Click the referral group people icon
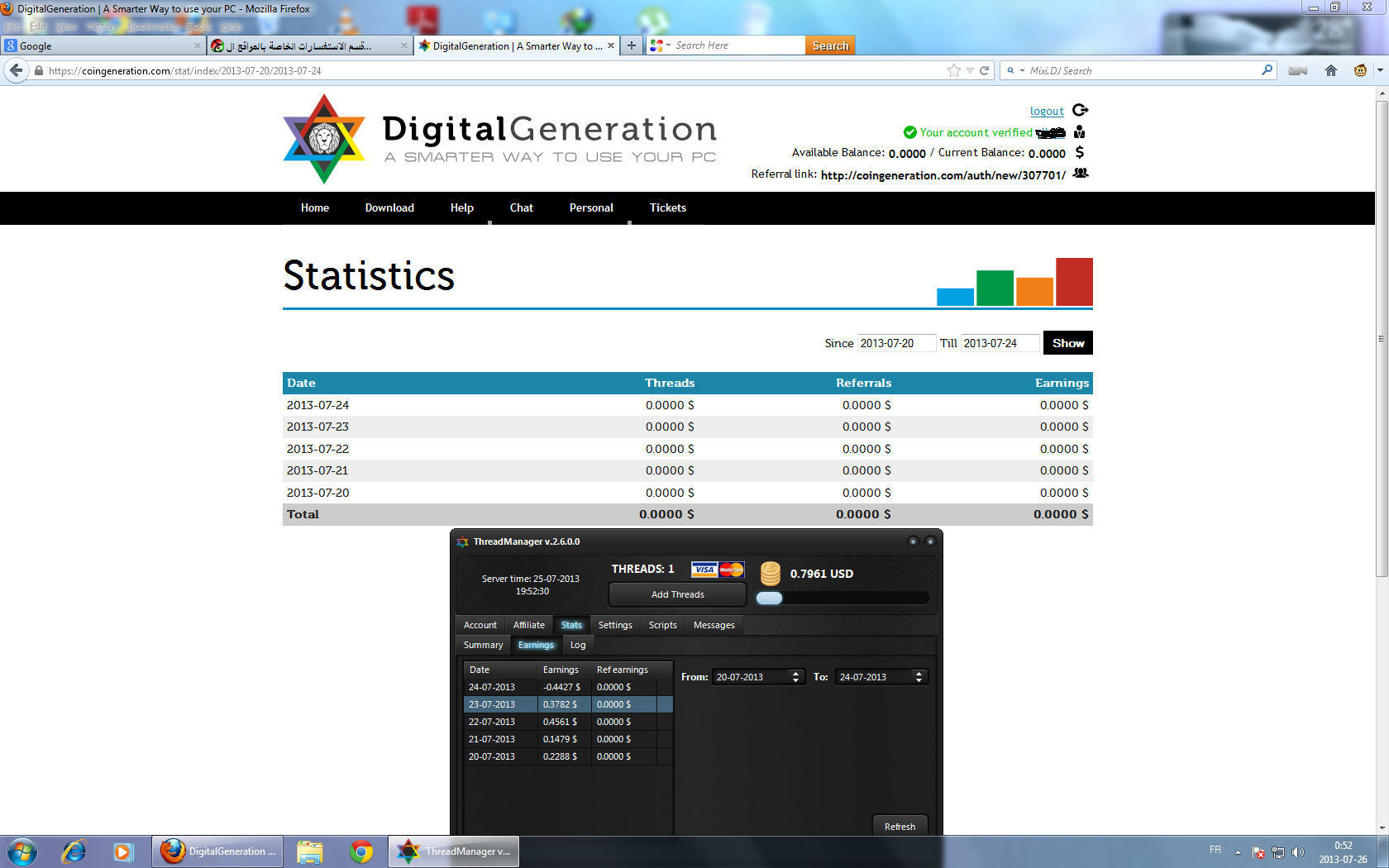 [1081, 173]
